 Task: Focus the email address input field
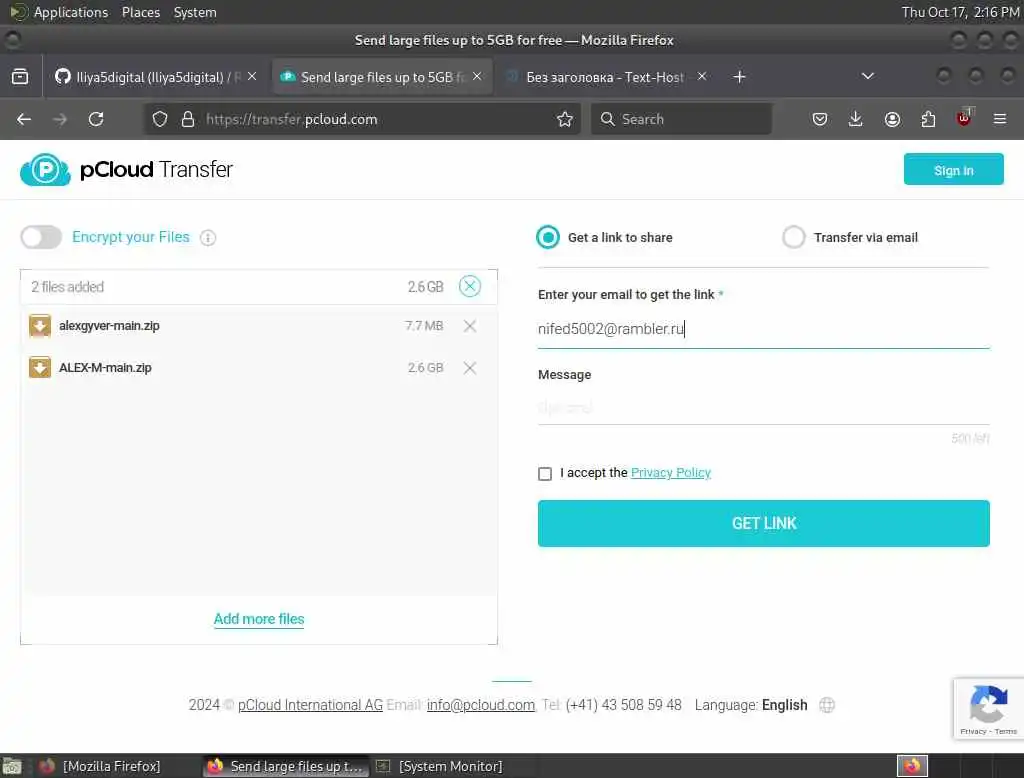[x=763, y=329]
